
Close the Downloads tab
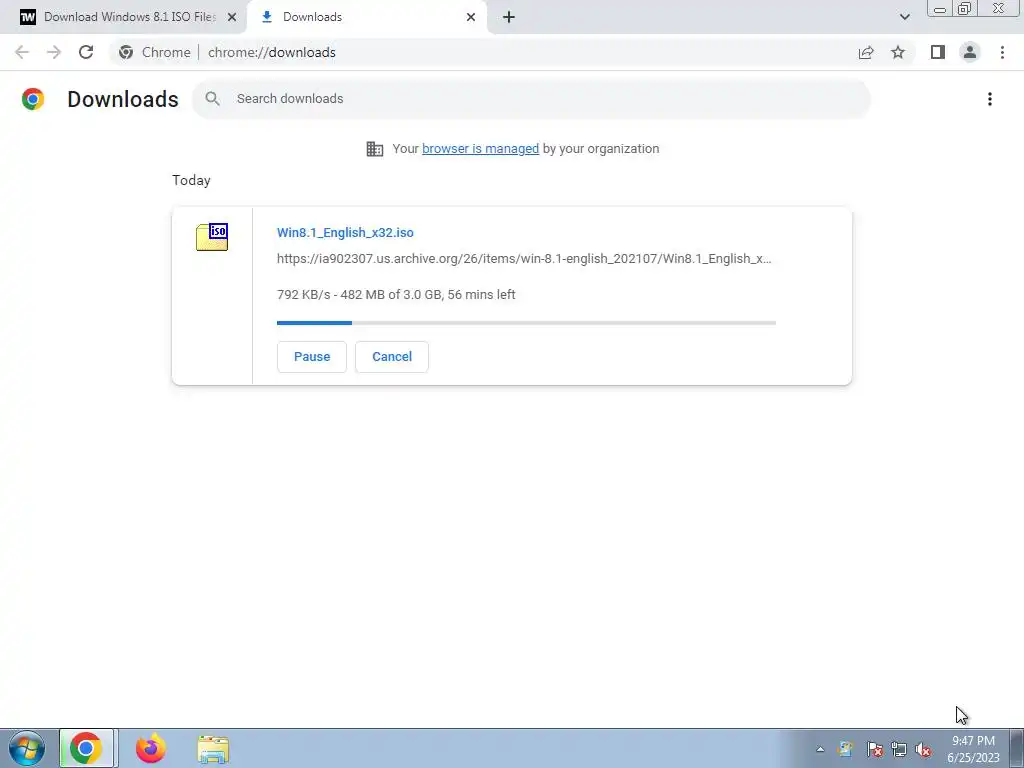(471, 17)
